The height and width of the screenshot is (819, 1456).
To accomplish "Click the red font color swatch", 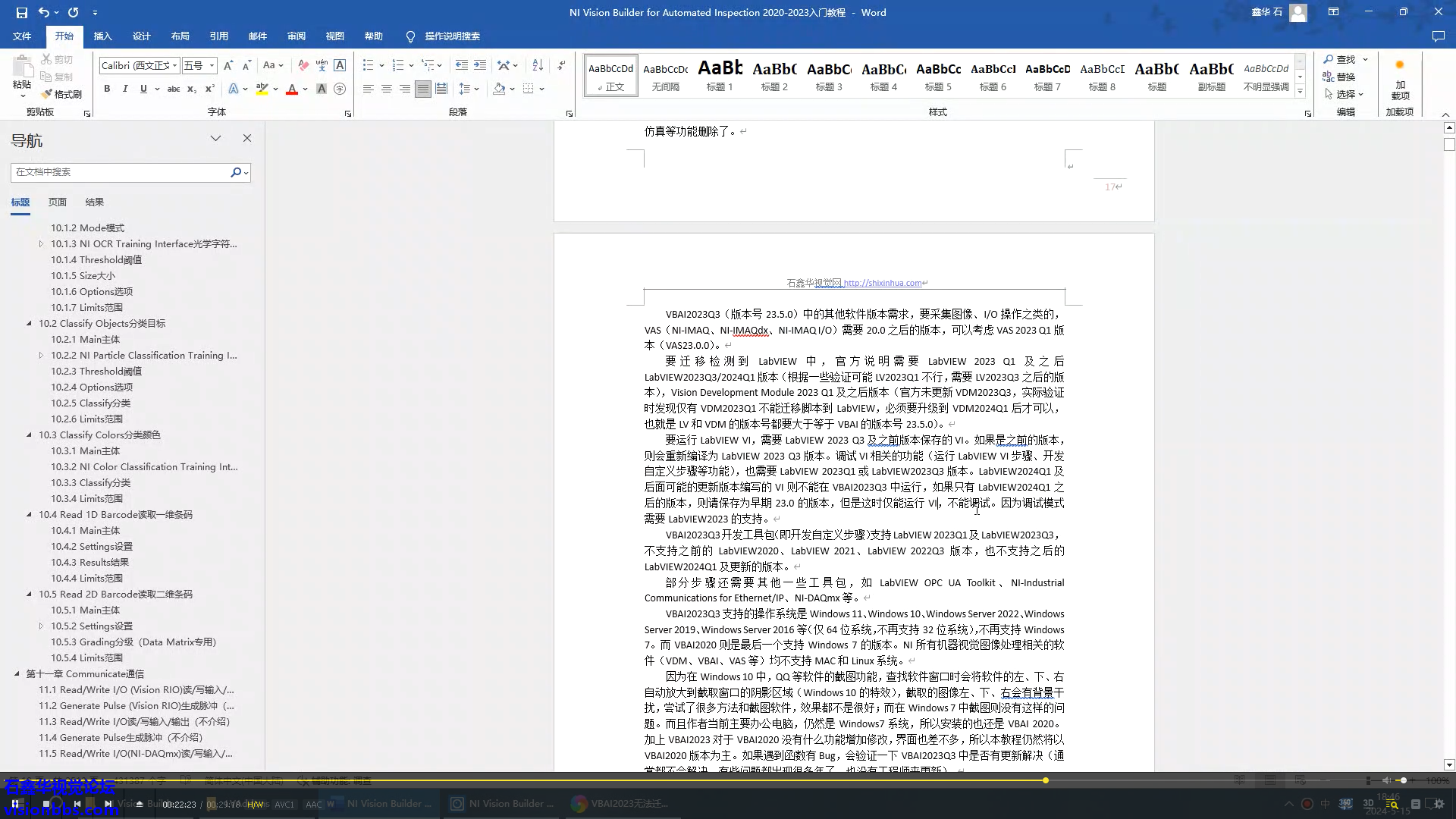I will (x=292, y=89).
